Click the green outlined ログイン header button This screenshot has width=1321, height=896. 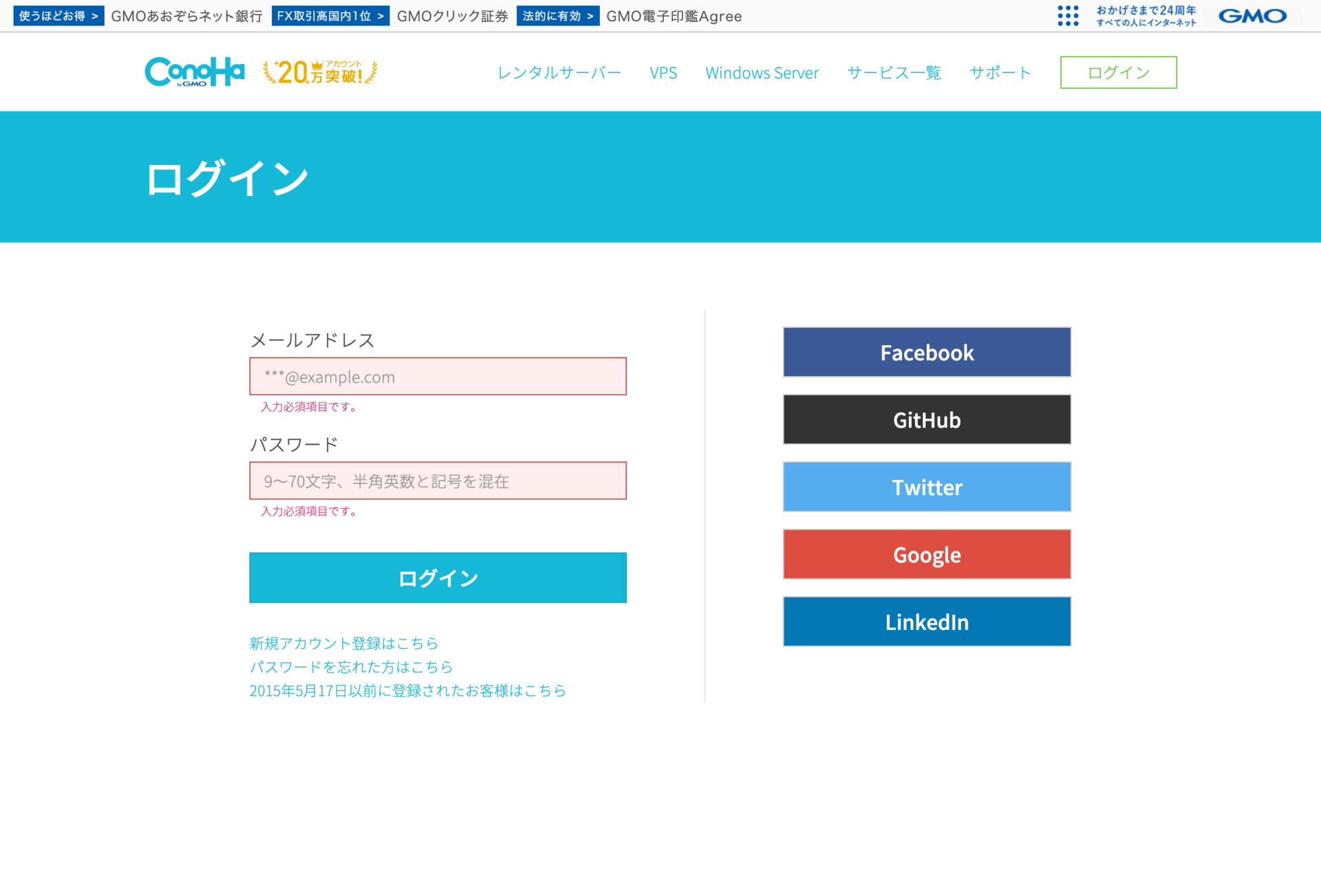click(1118, 72)
